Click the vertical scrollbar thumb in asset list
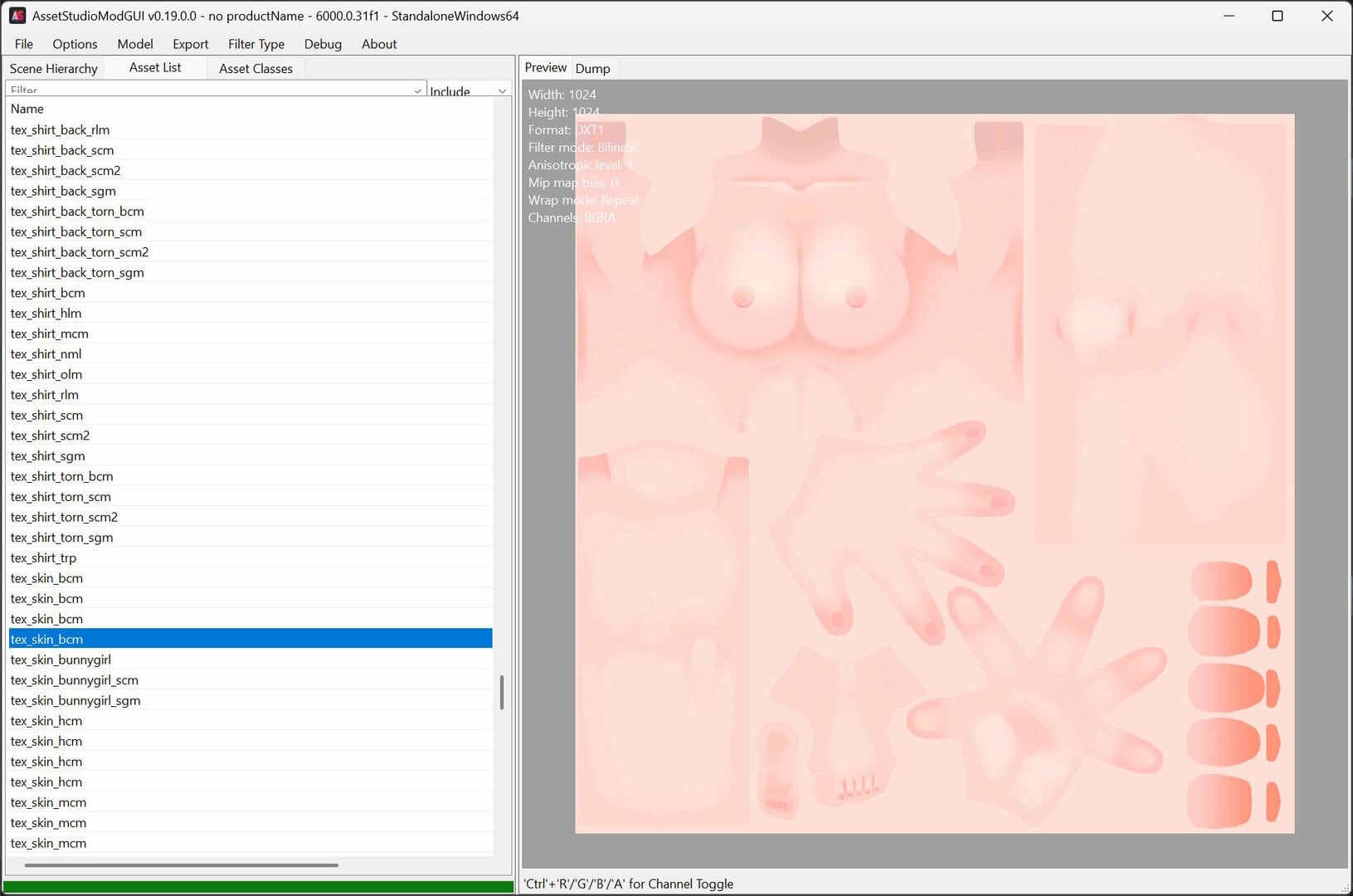Viewport: 1353px width, 896px height. (502, 693)
